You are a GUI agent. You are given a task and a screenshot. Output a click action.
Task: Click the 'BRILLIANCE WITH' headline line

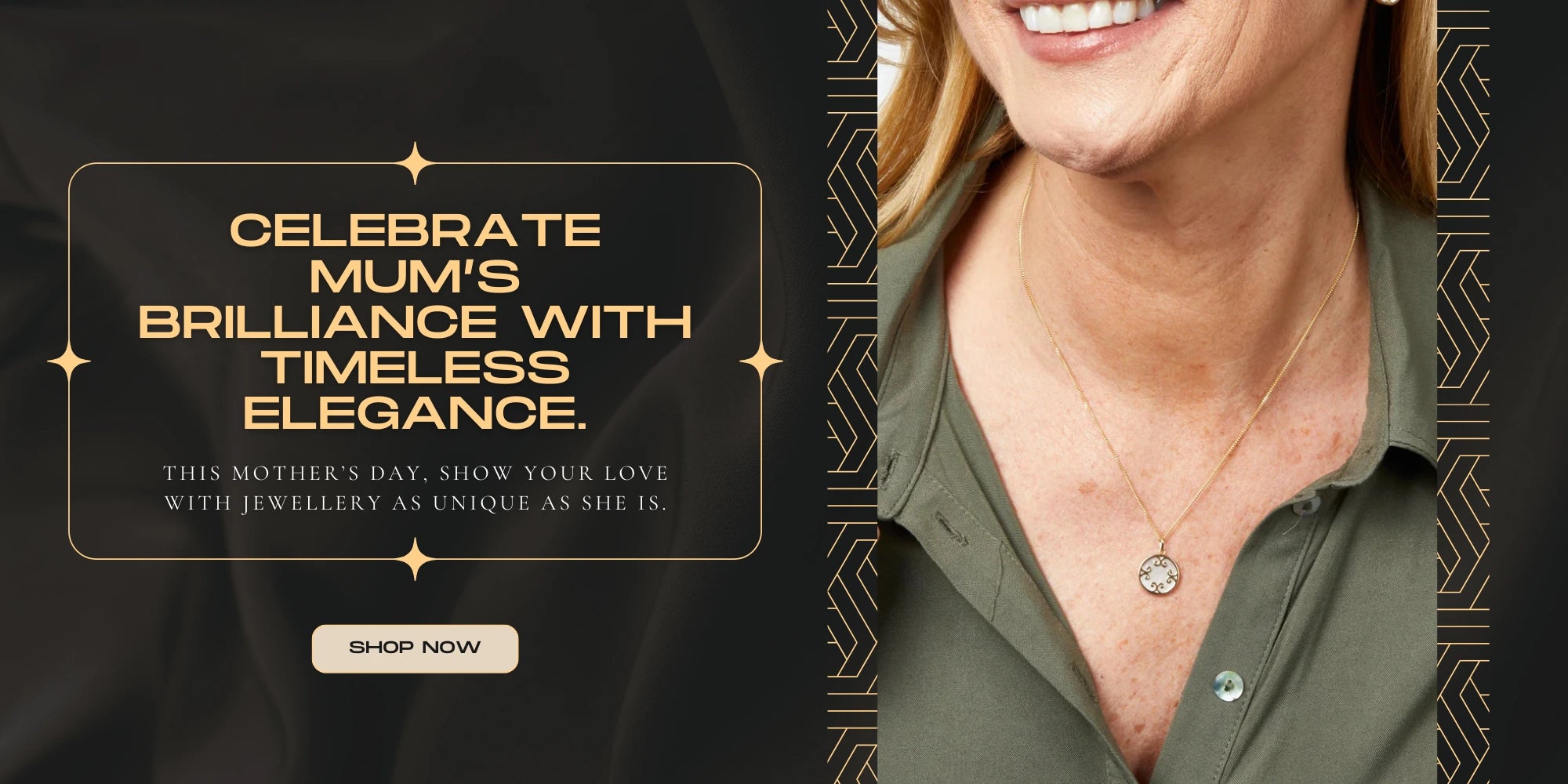415,321
